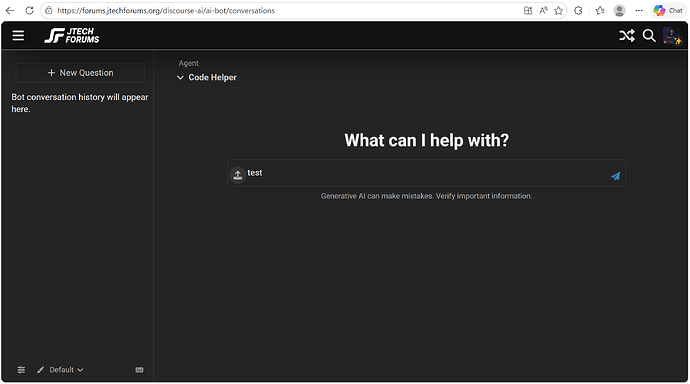
Task: Open the browser split screen icon
Action: pyautogui.click(x=528, y=11)
